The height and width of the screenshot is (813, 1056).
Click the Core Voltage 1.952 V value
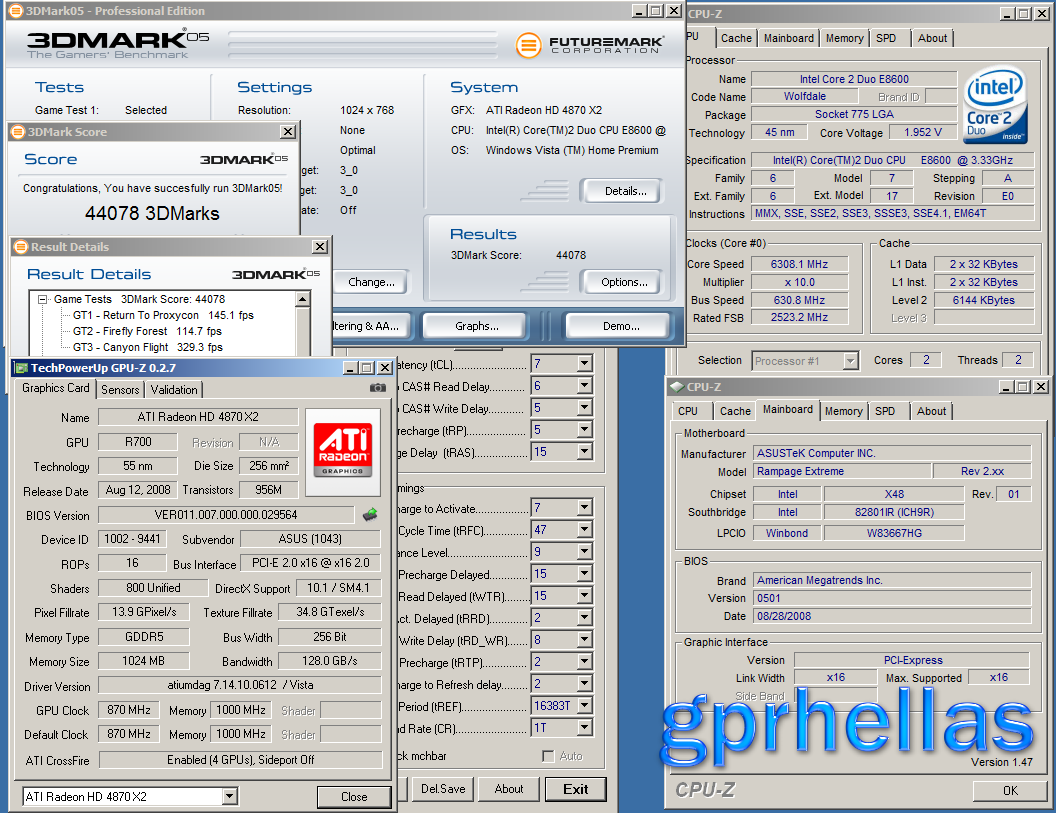923,133
